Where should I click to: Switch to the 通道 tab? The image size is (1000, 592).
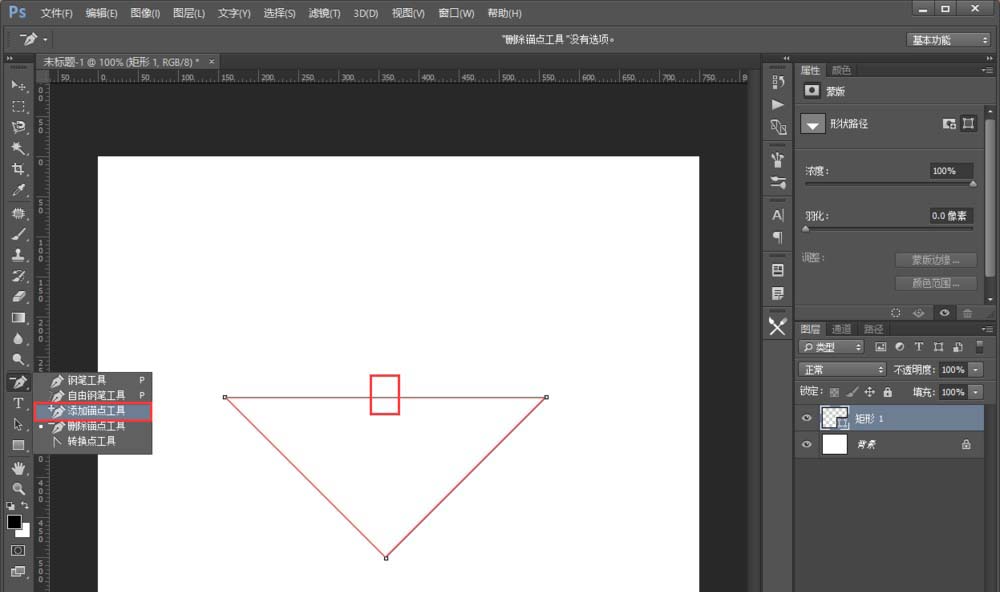point(844,328)
